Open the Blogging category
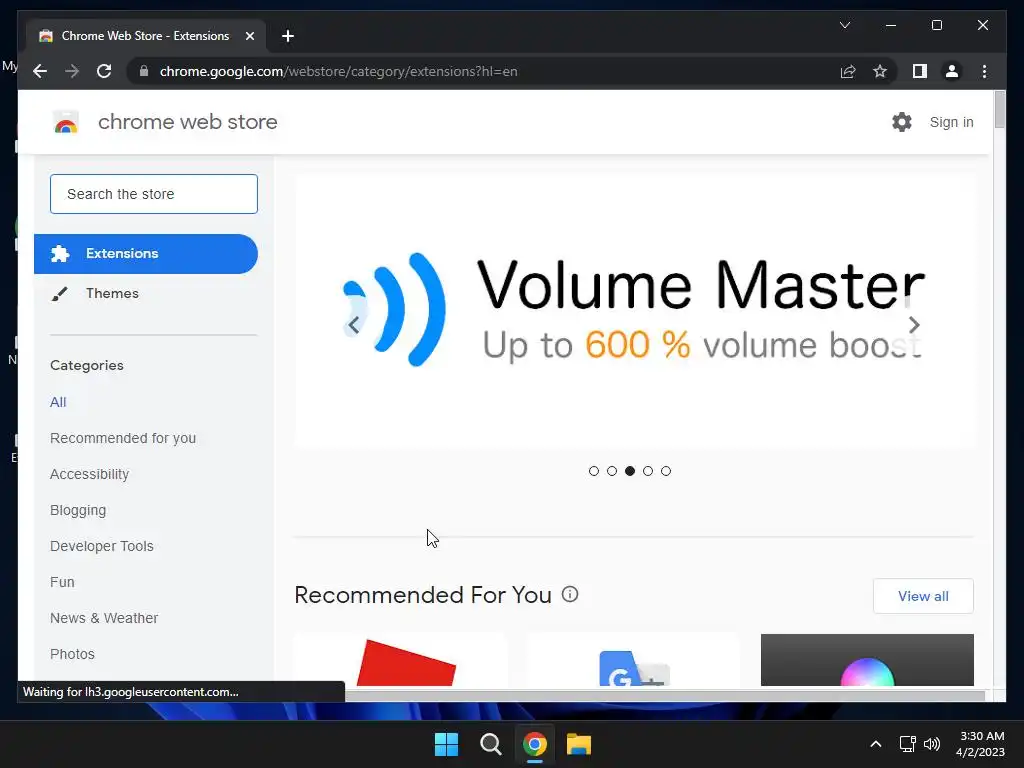 (x=78, y=510)
